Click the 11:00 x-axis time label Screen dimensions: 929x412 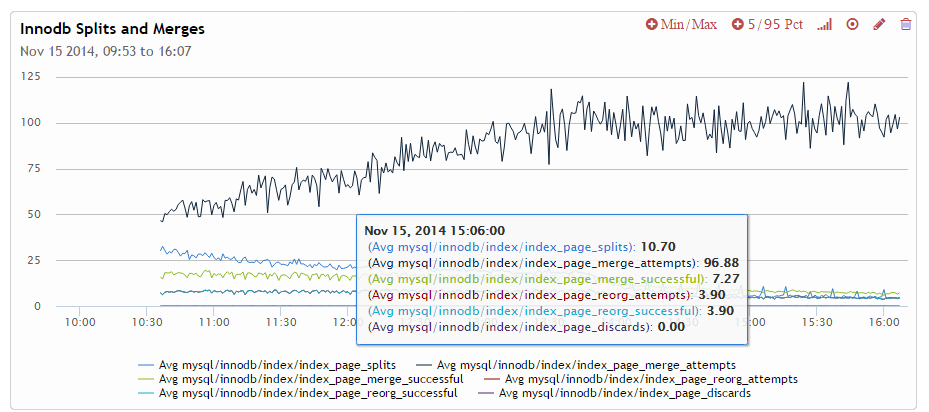pos(214,322)
